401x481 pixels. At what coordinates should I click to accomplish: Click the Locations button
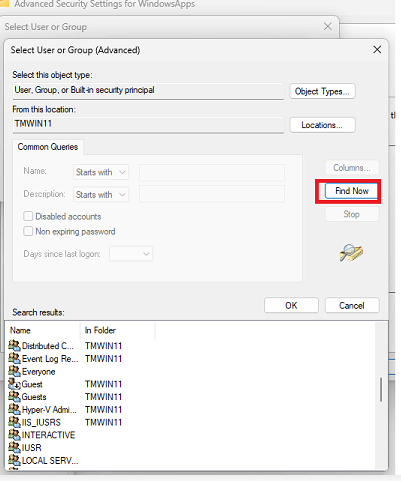click(322, 125)
